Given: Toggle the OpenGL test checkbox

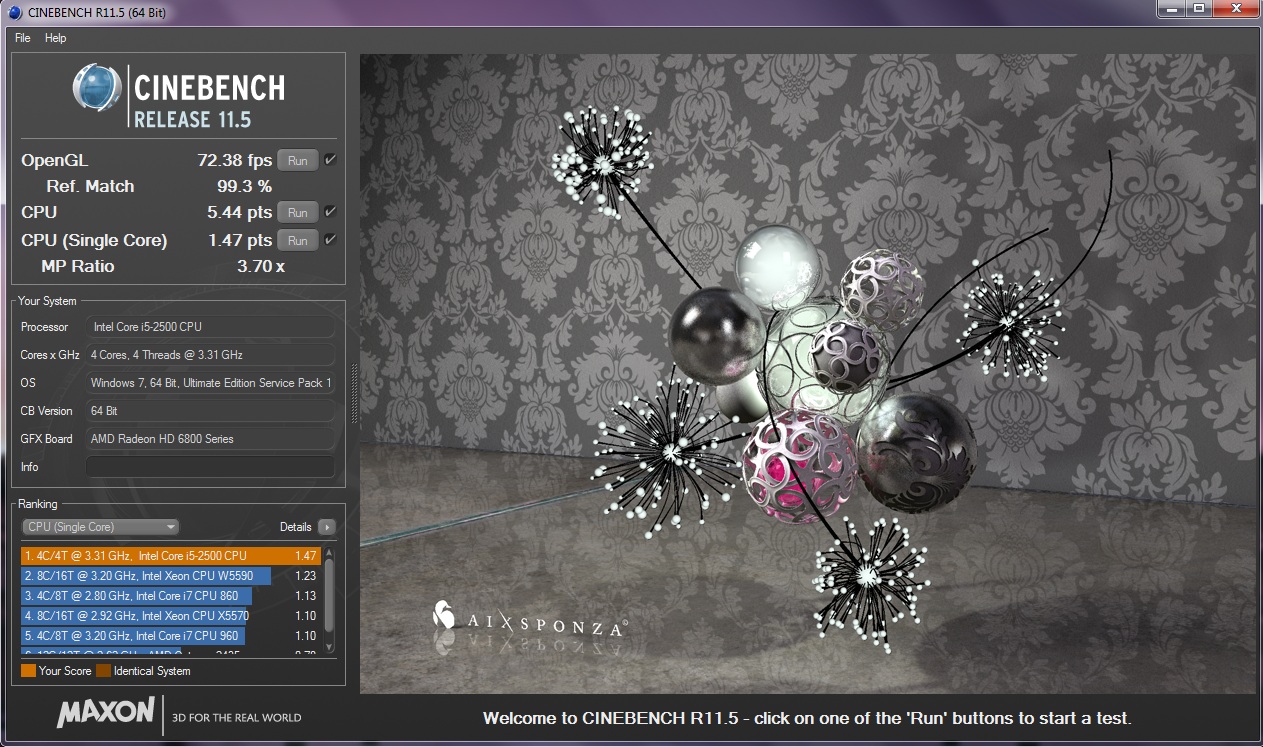Looking at the screenshot, I should point(331,159).
